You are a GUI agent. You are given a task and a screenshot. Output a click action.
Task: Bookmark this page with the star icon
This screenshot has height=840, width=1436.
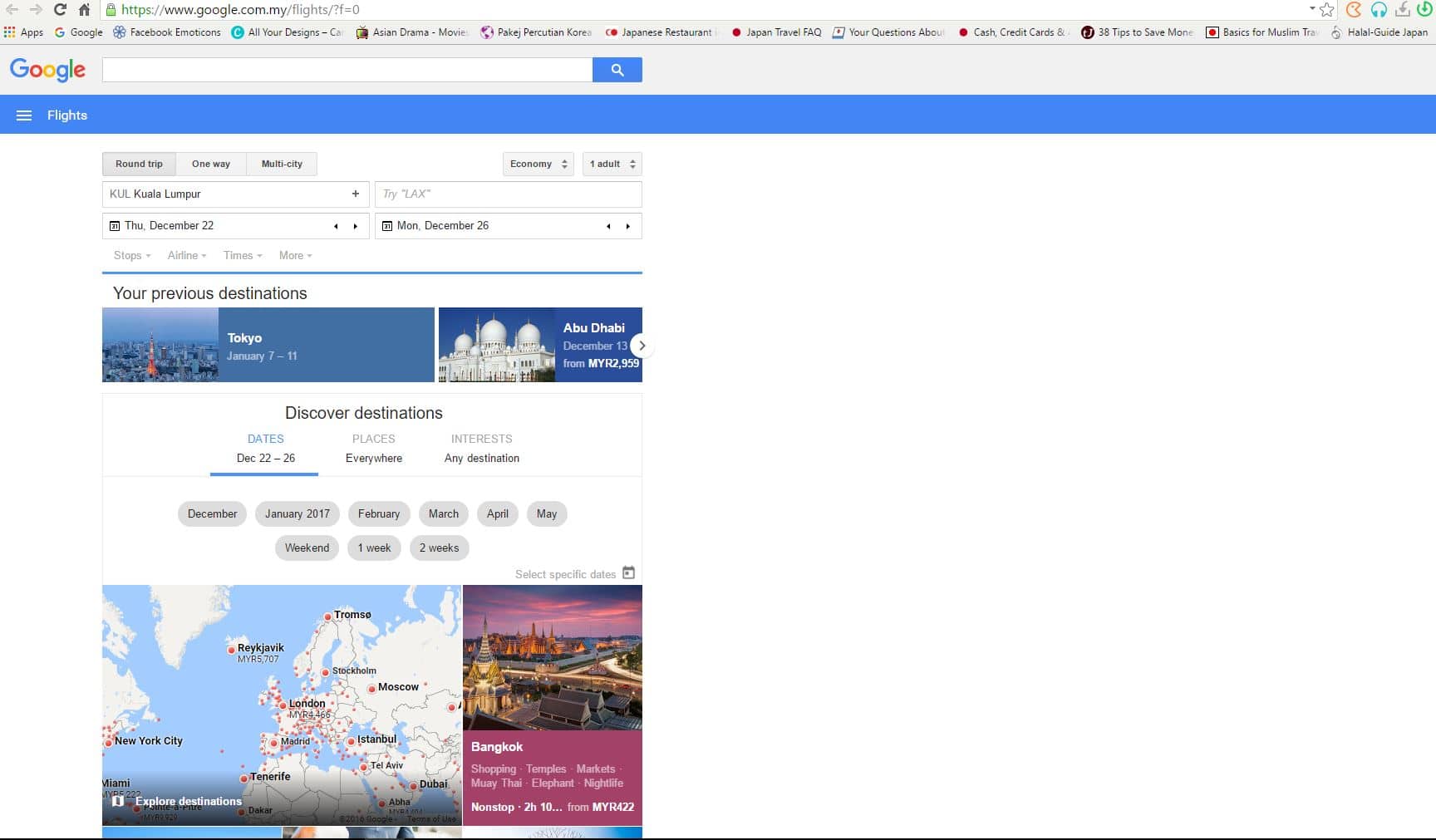tap(1327, 10)
